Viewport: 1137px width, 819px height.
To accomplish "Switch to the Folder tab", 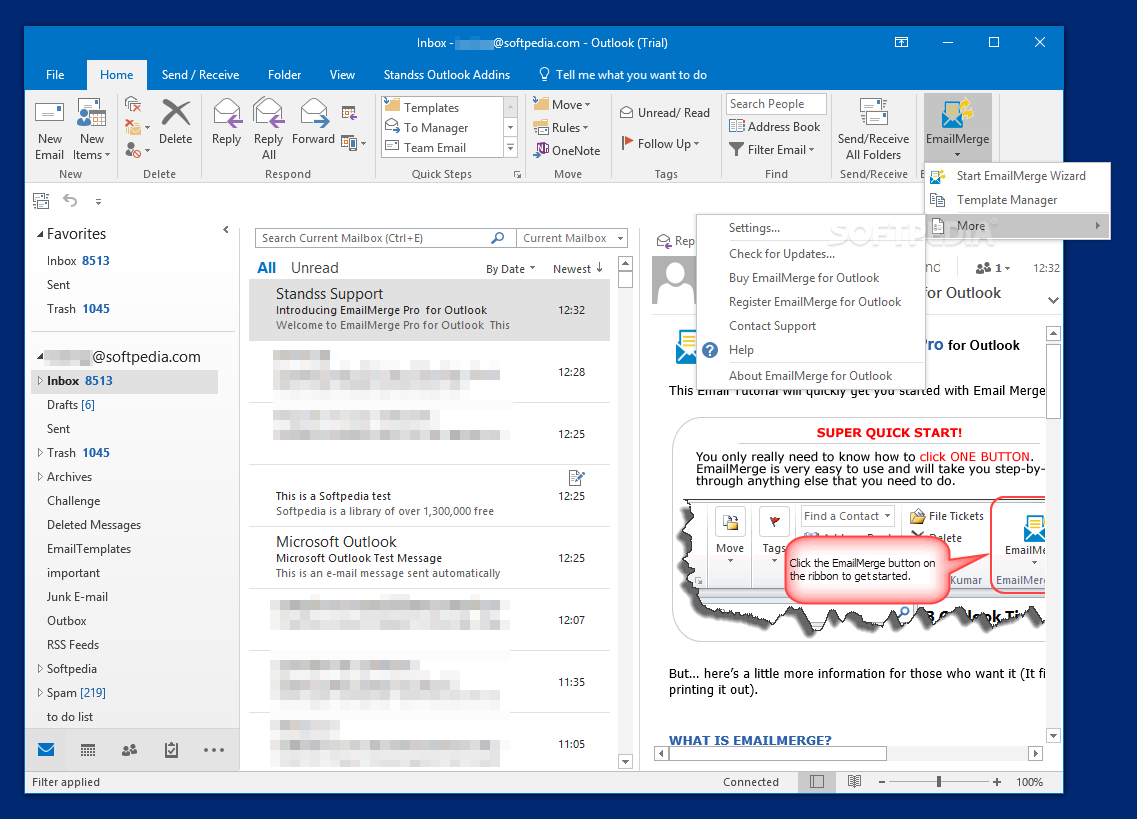I will click(x=284, y=75).
